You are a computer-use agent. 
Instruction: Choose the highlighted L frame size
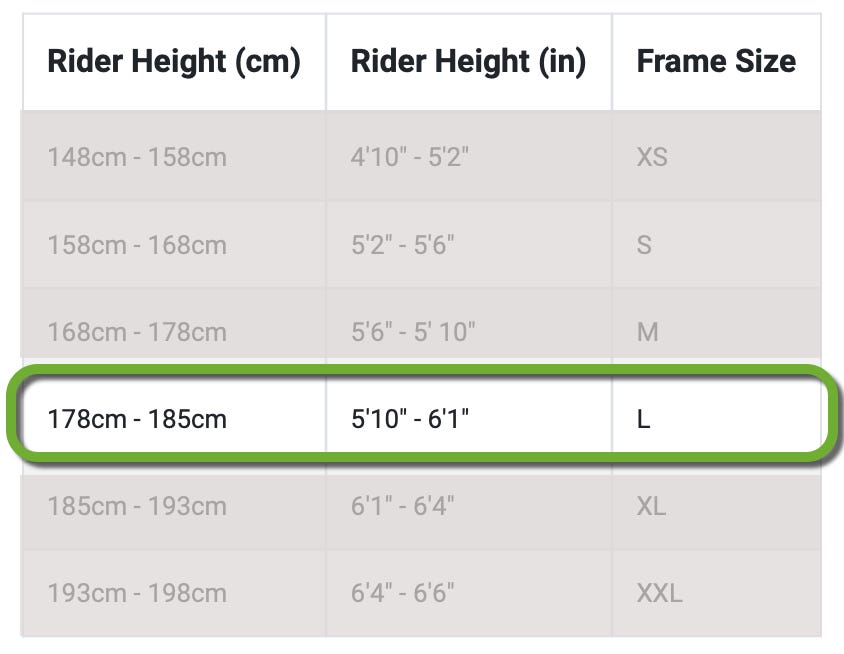[644, 418]
